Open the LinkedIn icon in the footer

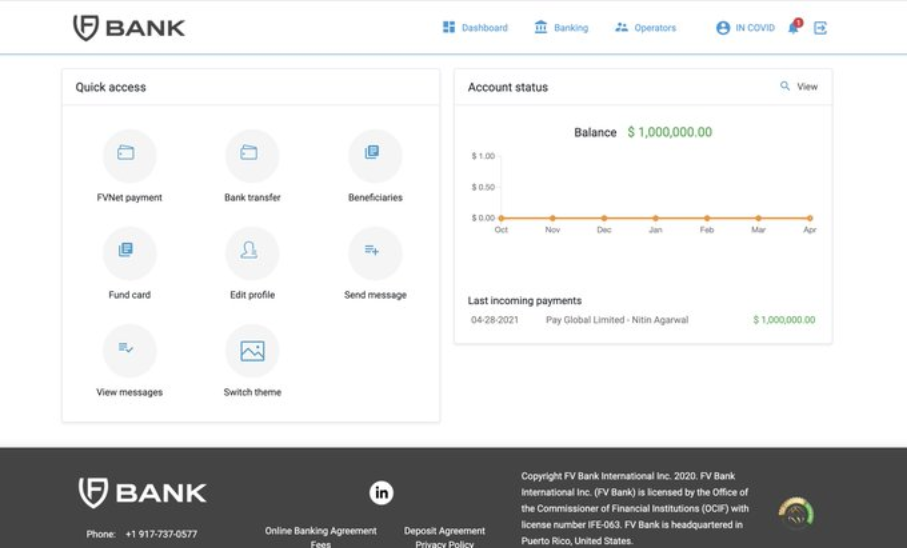(x=381, y=492)
